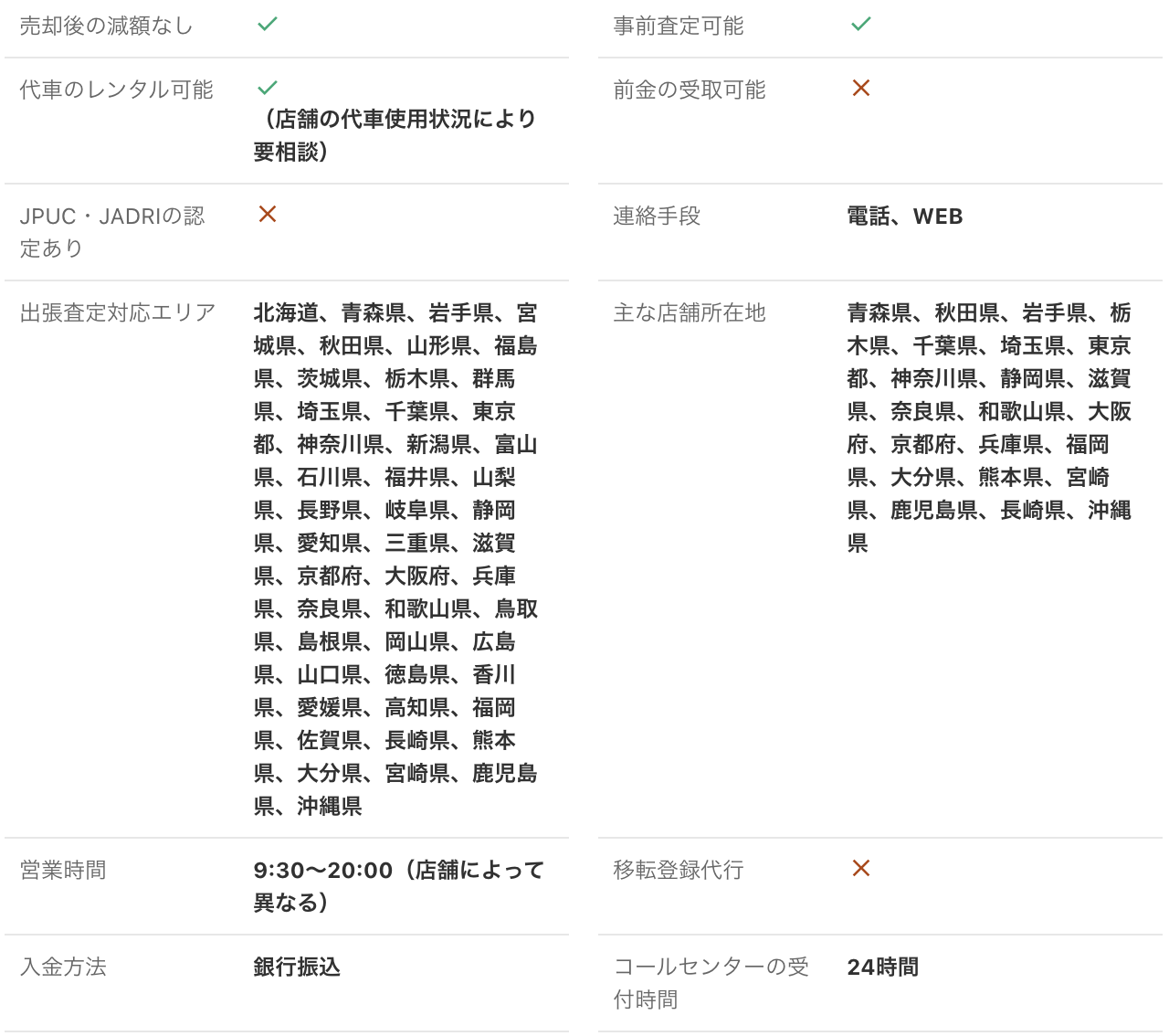This screenshot has width=1169, height=1036.
Task: Click the 電話、WEB contact value
Action: (904, 217)
